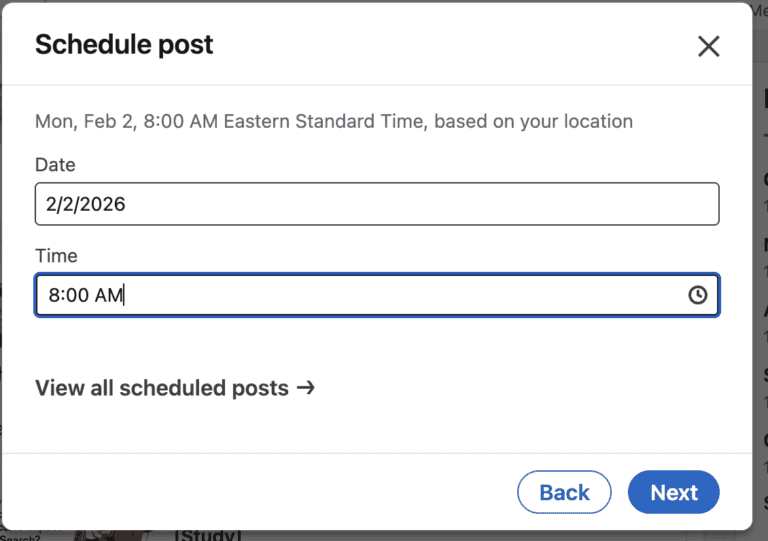Click the Time field label
The height and width of the screenshot is (541, 768).
pyautogui.click(x=56, y=256)
